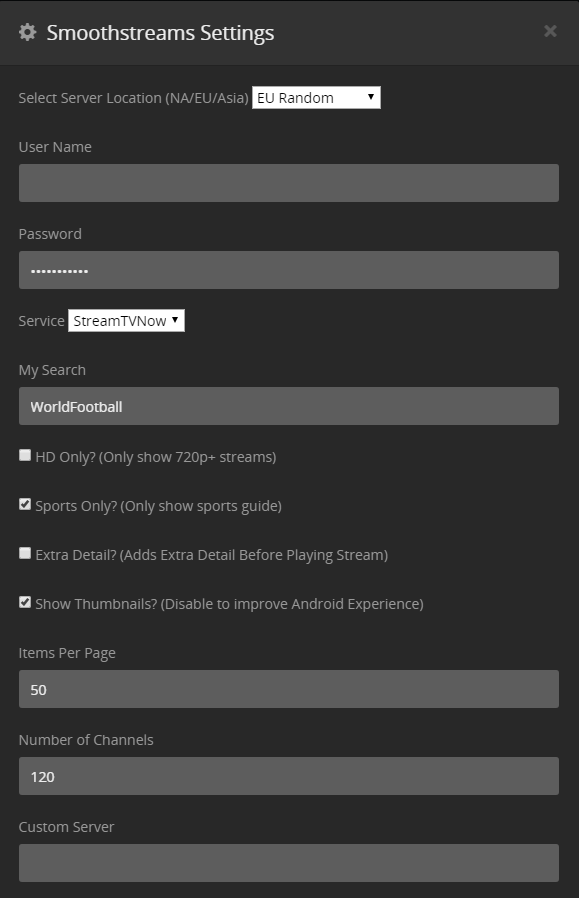579x898 pixels.
Task: Enable the HD Only checkbox
Action: click(25, 455)
